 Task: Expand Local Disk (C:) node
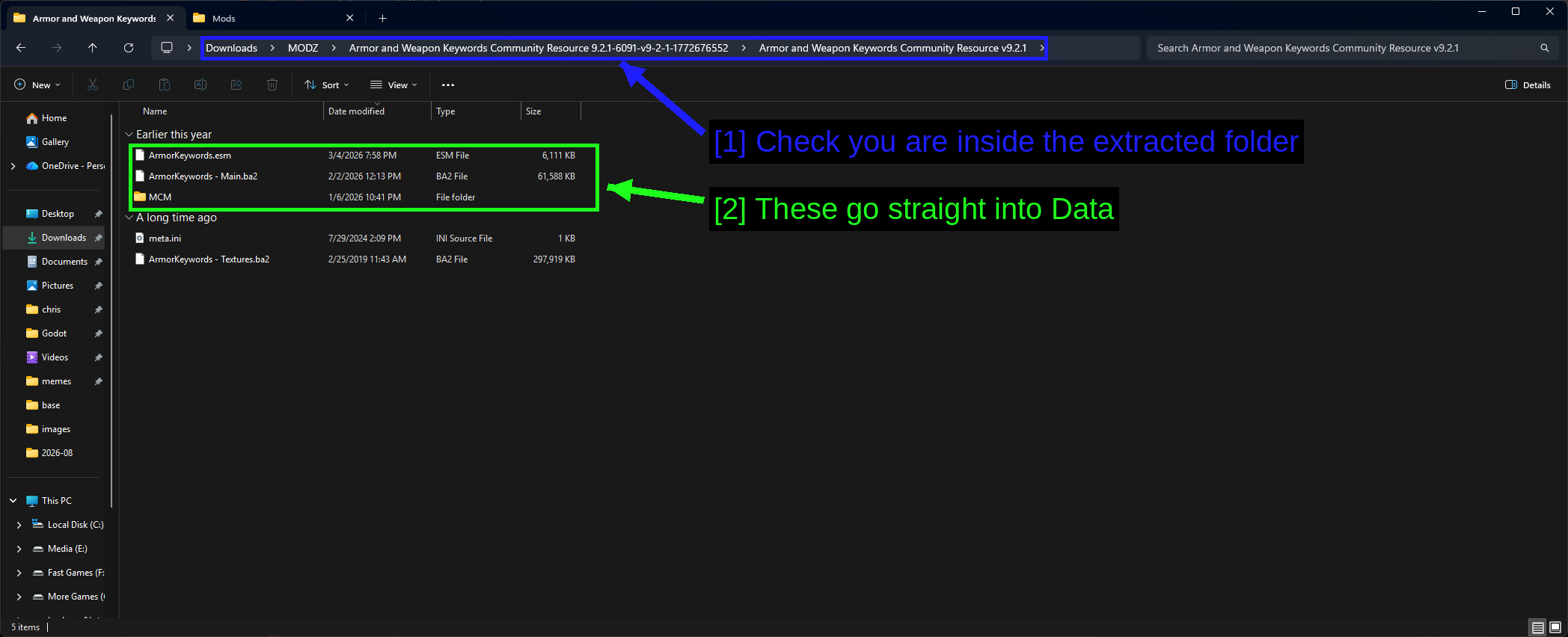click(x=19, y=525)
